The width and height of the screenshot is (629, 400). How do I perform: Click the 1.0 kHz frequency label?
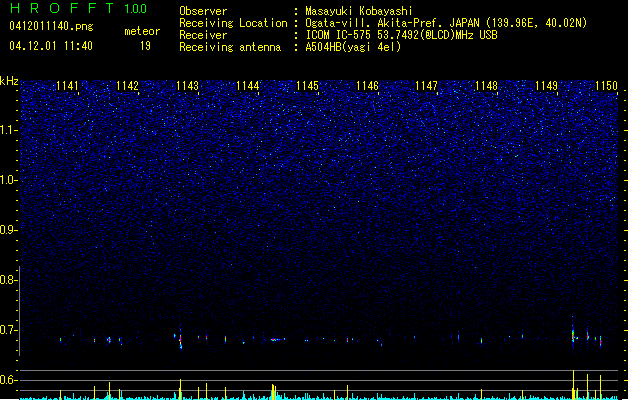9,180
